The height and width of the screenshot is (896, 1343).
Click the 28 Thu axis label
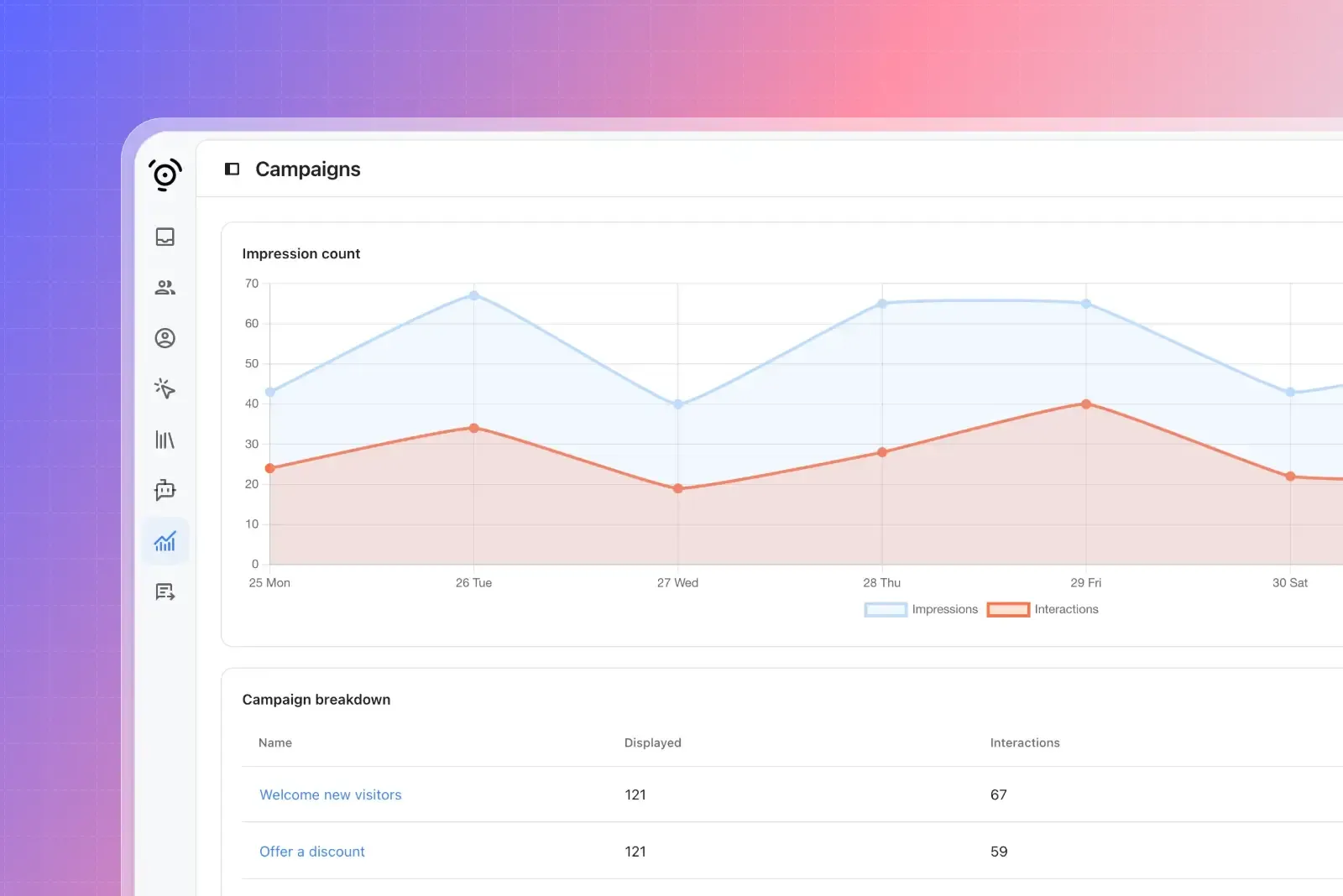coord(882,582)
